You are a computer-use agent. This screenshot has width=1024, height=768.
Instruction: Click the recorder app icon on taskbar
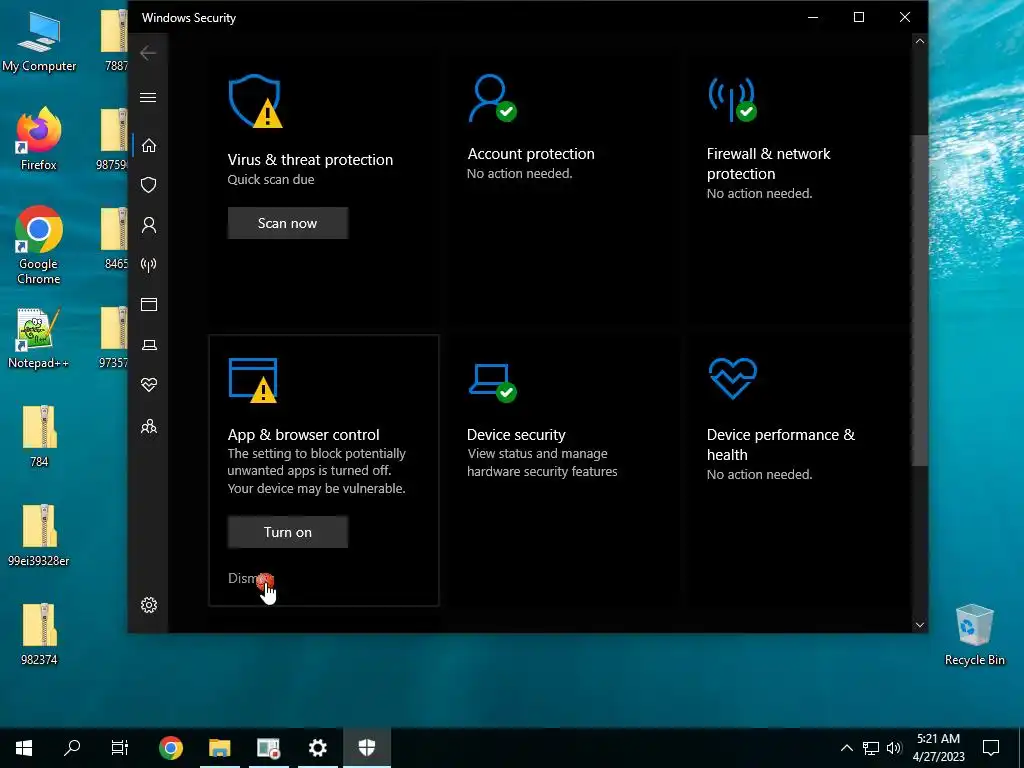(268, 748)
